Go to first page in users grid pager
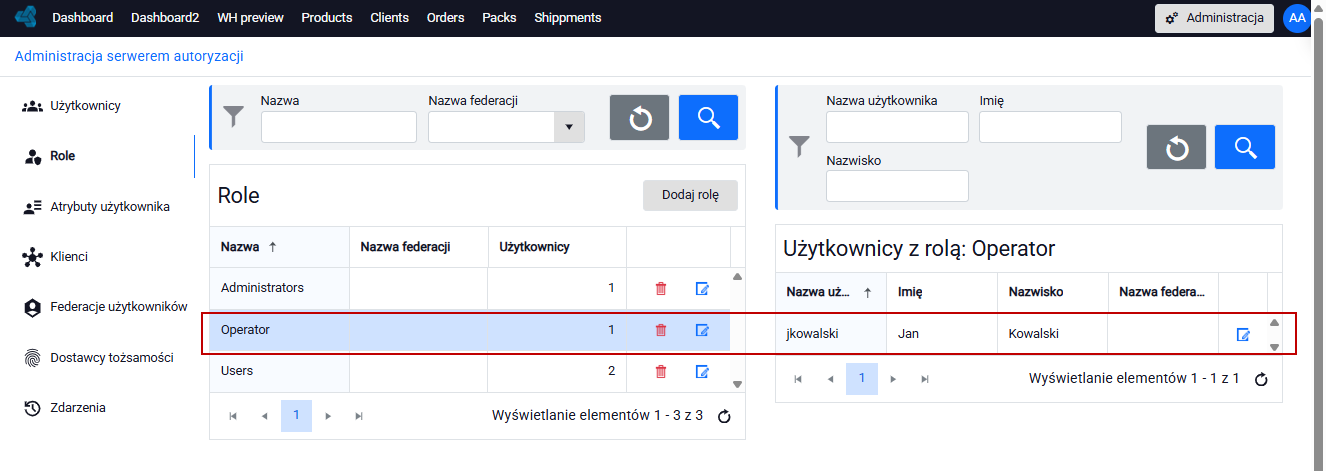1326x471 pixels. coord(798,379)
